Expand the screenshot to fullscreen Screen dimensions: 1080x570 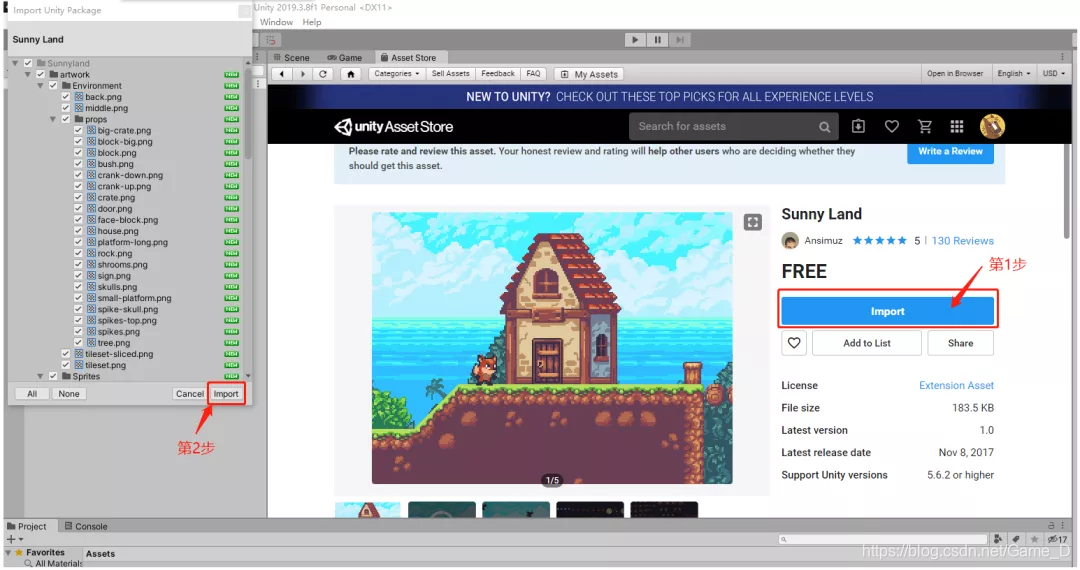point(752,222)
